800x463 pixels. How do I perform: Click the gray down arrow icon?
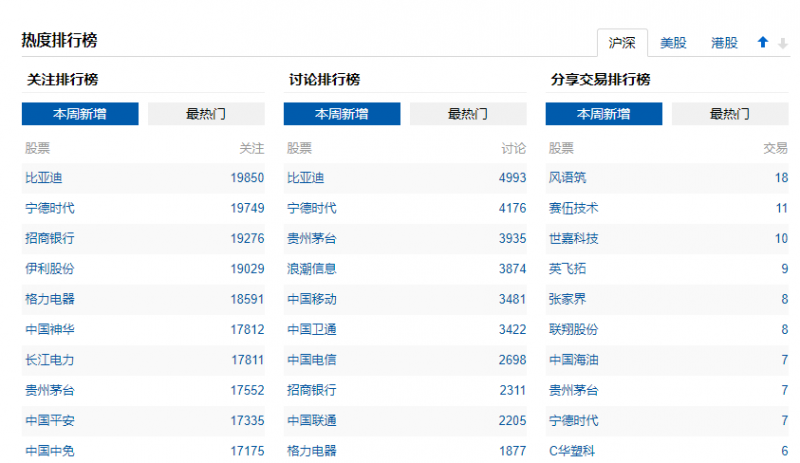tap(782, 43)
